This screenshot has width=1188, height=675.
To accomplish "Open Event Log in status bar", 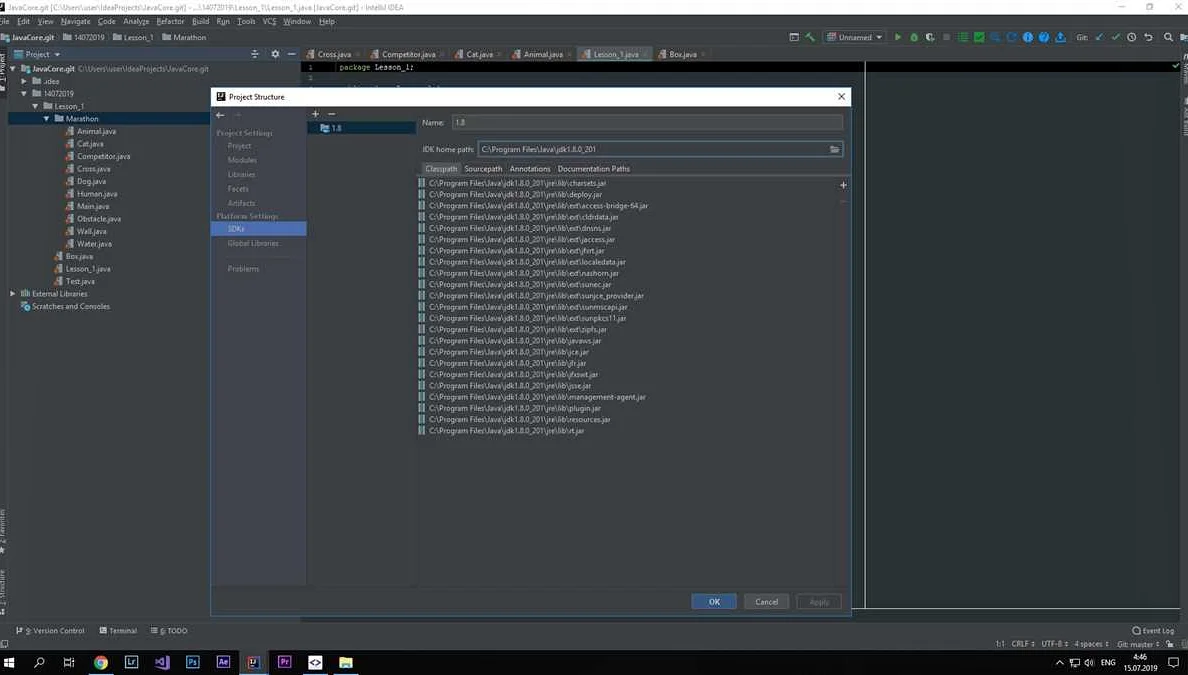I will tap(1152, 630).
